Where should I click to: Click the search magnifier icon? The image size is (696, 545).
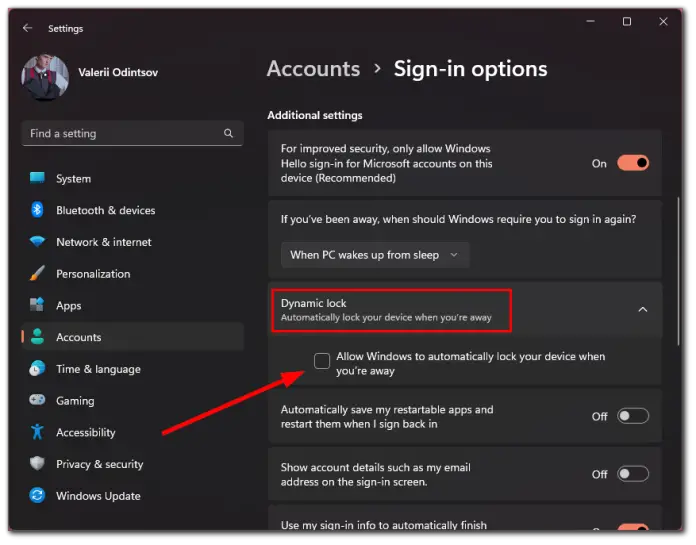click(x=229, y=133)
